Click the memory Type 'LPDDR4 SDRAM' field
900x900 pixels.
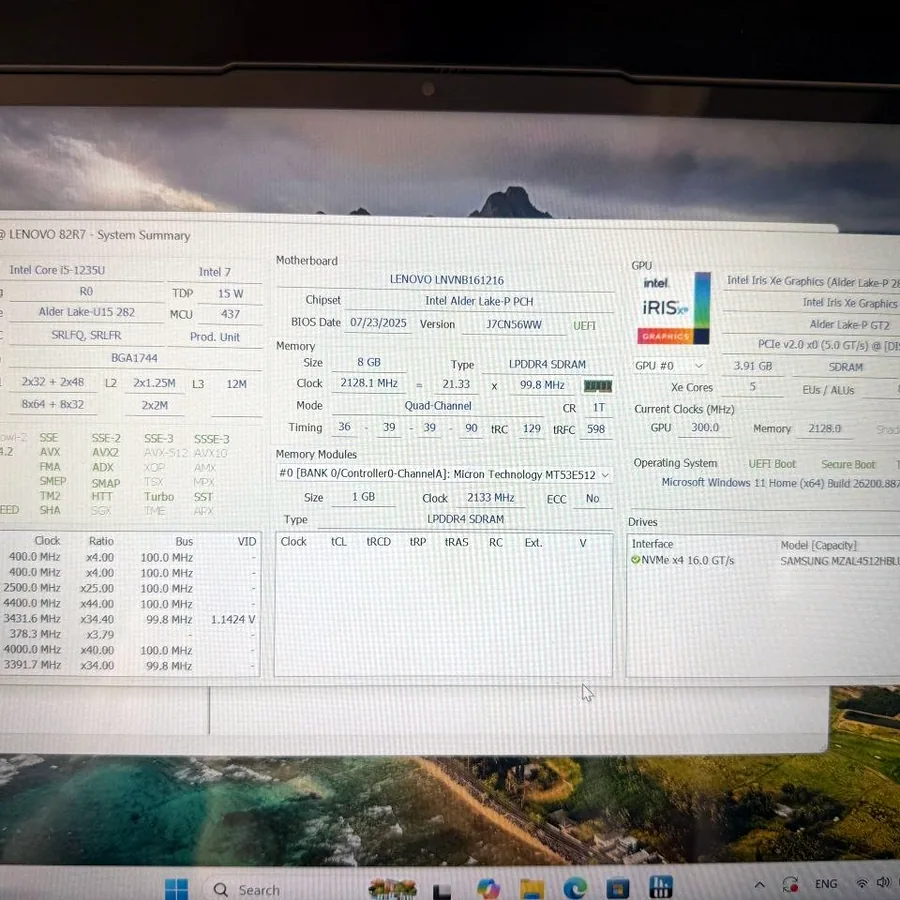[x=547, y=364]
